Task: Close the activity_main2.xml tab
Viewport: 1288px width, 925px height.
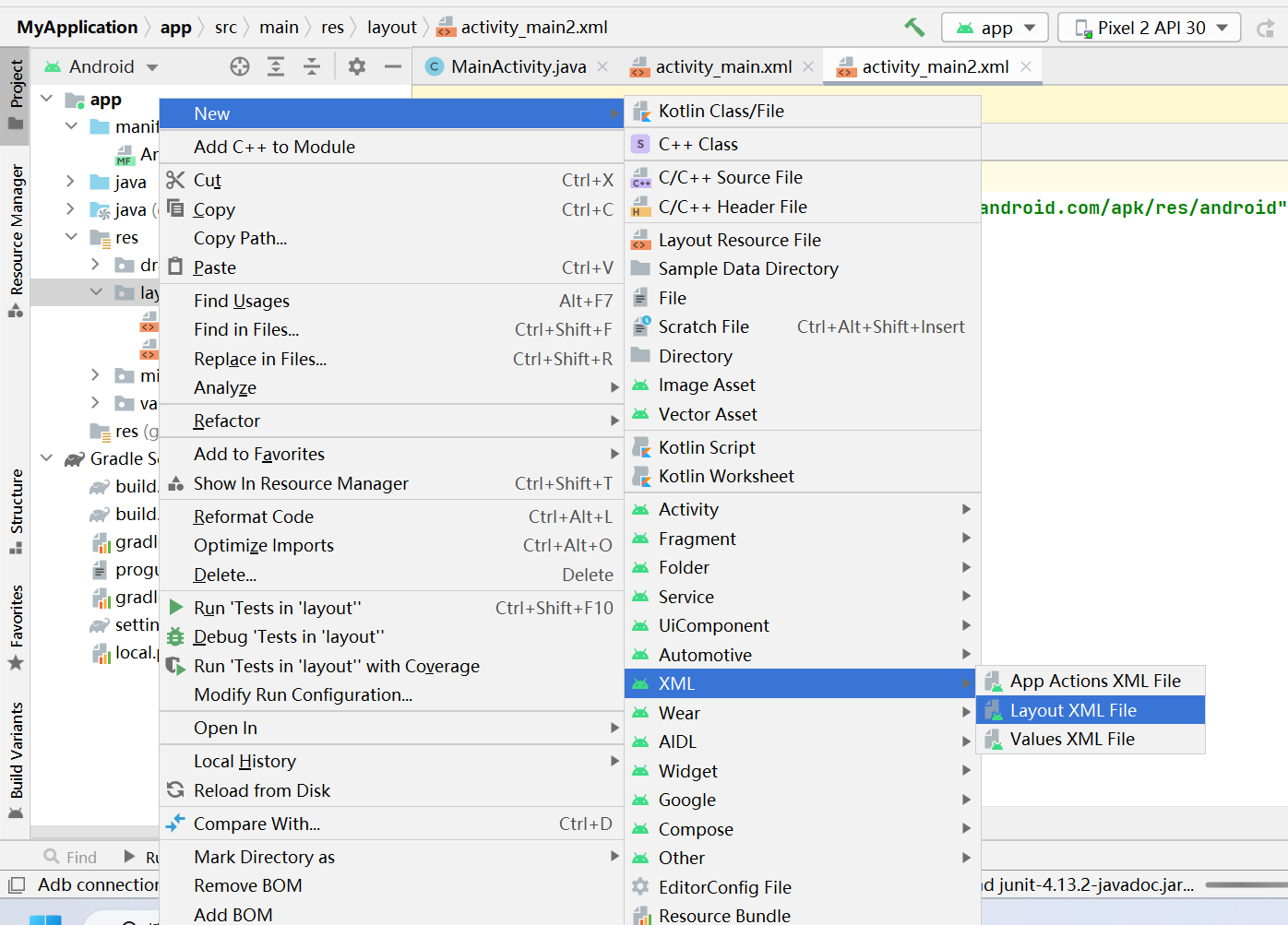Action: coord(1026,66)
